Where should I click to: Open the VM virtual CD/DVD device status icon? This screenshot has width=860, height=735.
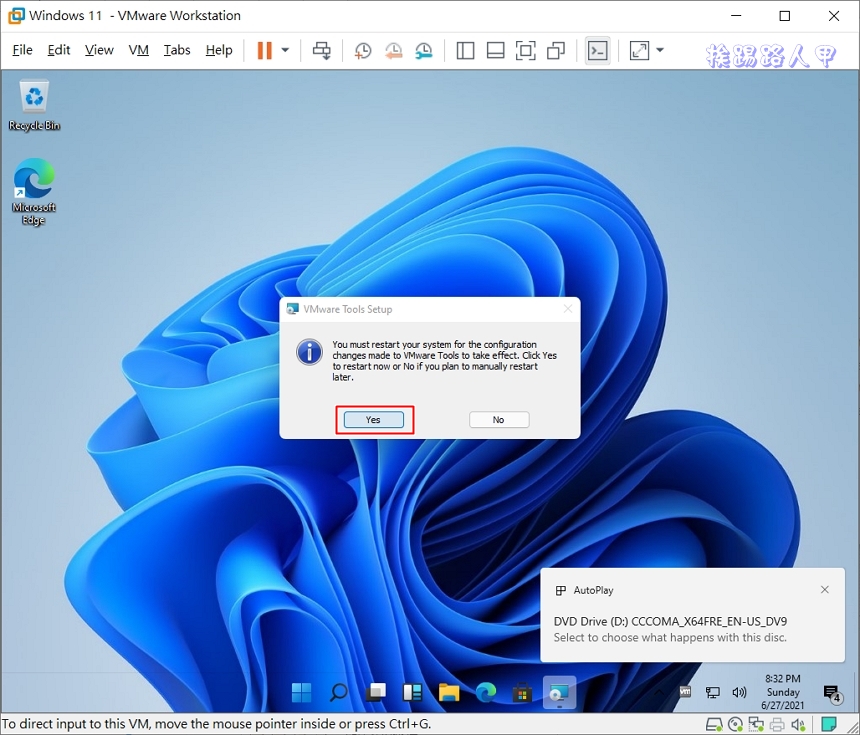click(735, 724)
